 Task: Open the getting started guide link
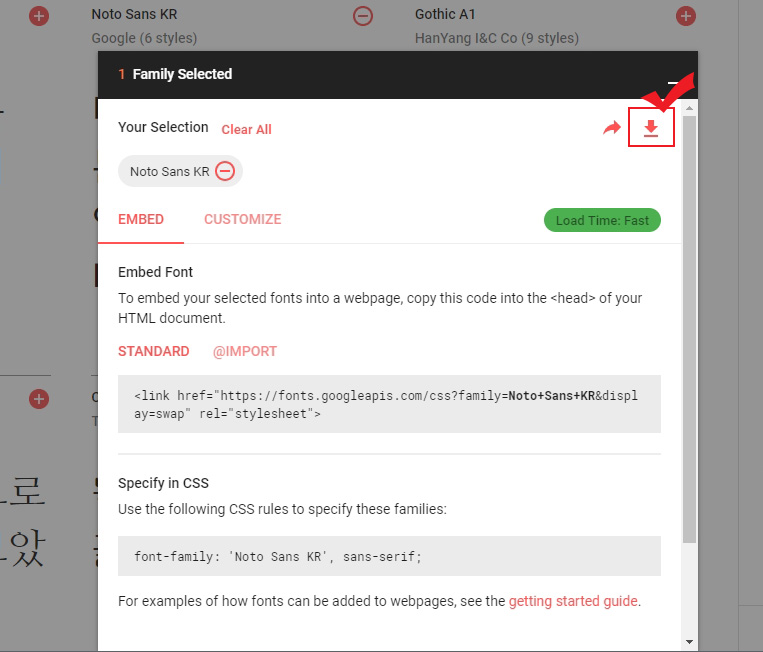[573, 601]
